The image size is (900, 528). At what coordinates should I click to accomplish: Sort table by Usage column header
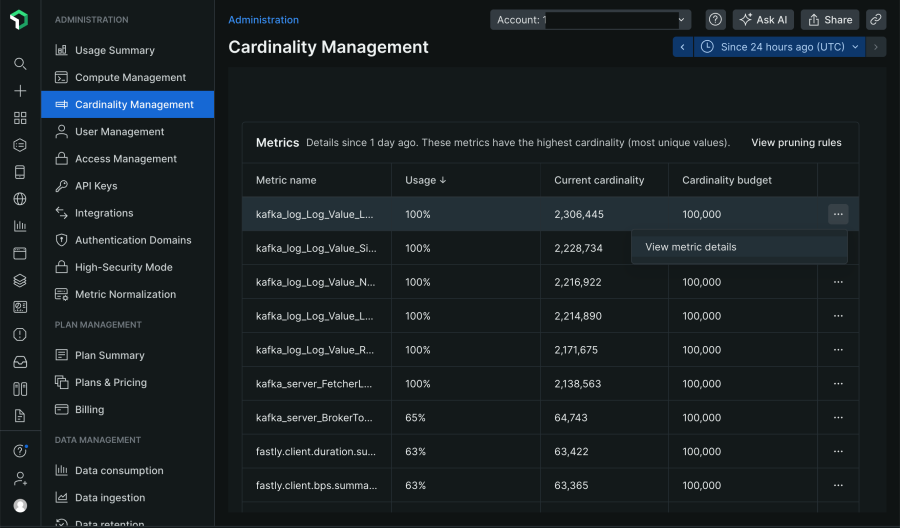coord(425,180)
